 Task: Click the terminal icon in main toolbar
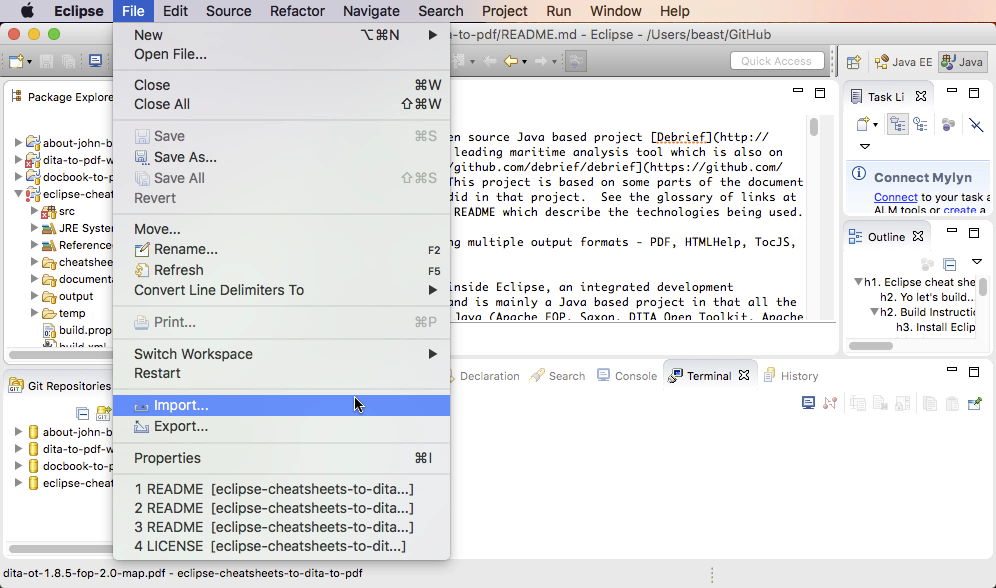pyautogui.click(x=95, y=61)
